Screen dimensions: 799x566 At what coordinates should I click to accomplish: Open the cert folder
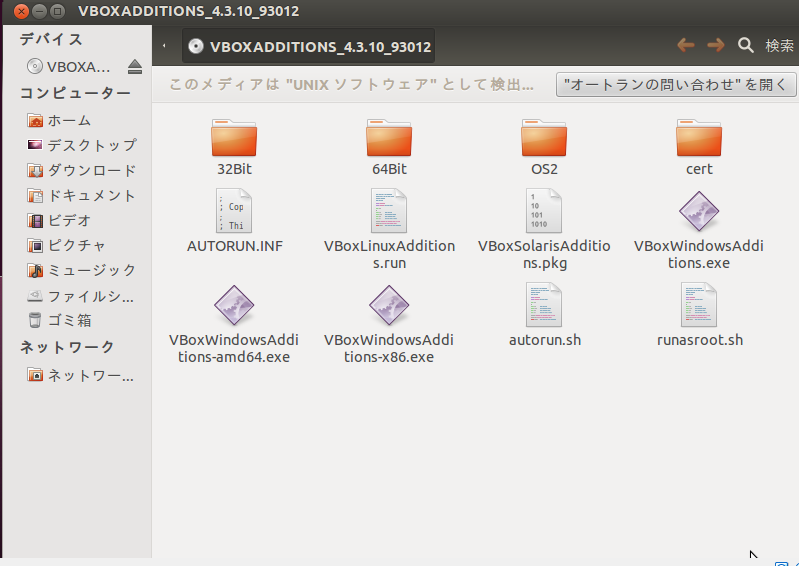699,138
